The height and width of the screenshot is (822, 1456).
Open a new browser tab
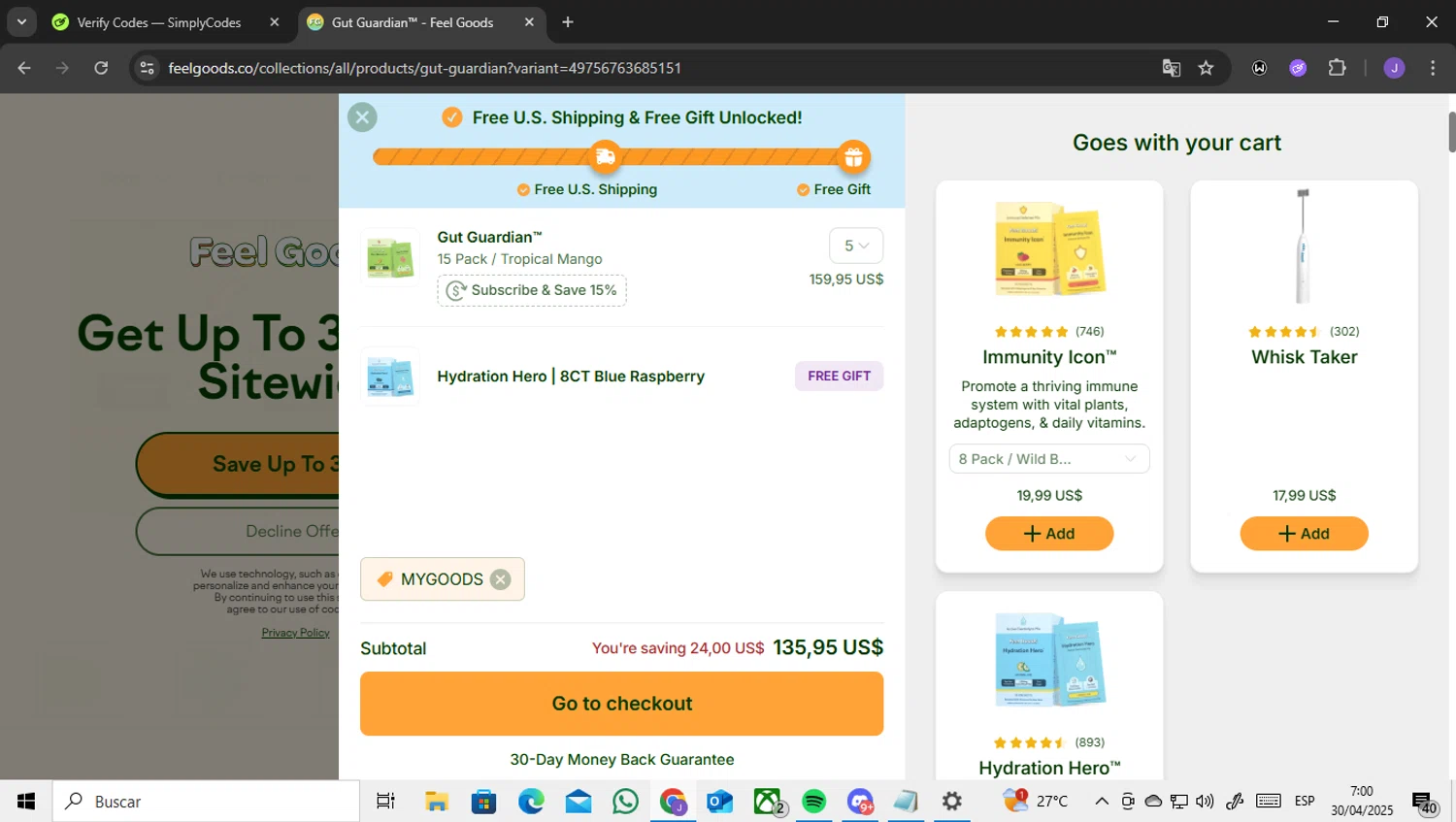click(x=568, y=22)
